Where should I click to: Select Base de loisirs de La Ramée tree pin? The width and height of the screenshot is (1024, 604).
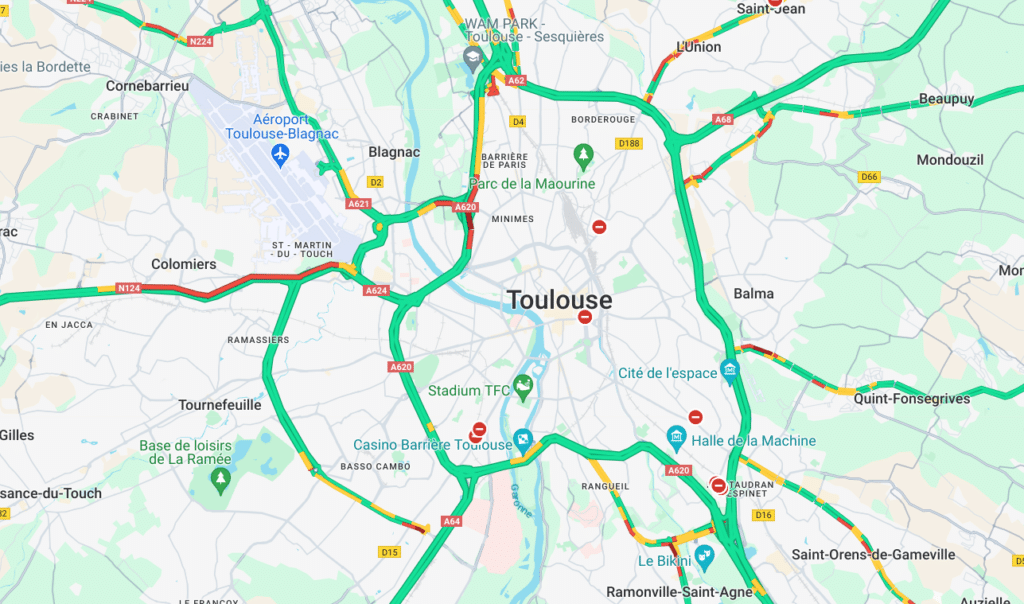[221, 482]
